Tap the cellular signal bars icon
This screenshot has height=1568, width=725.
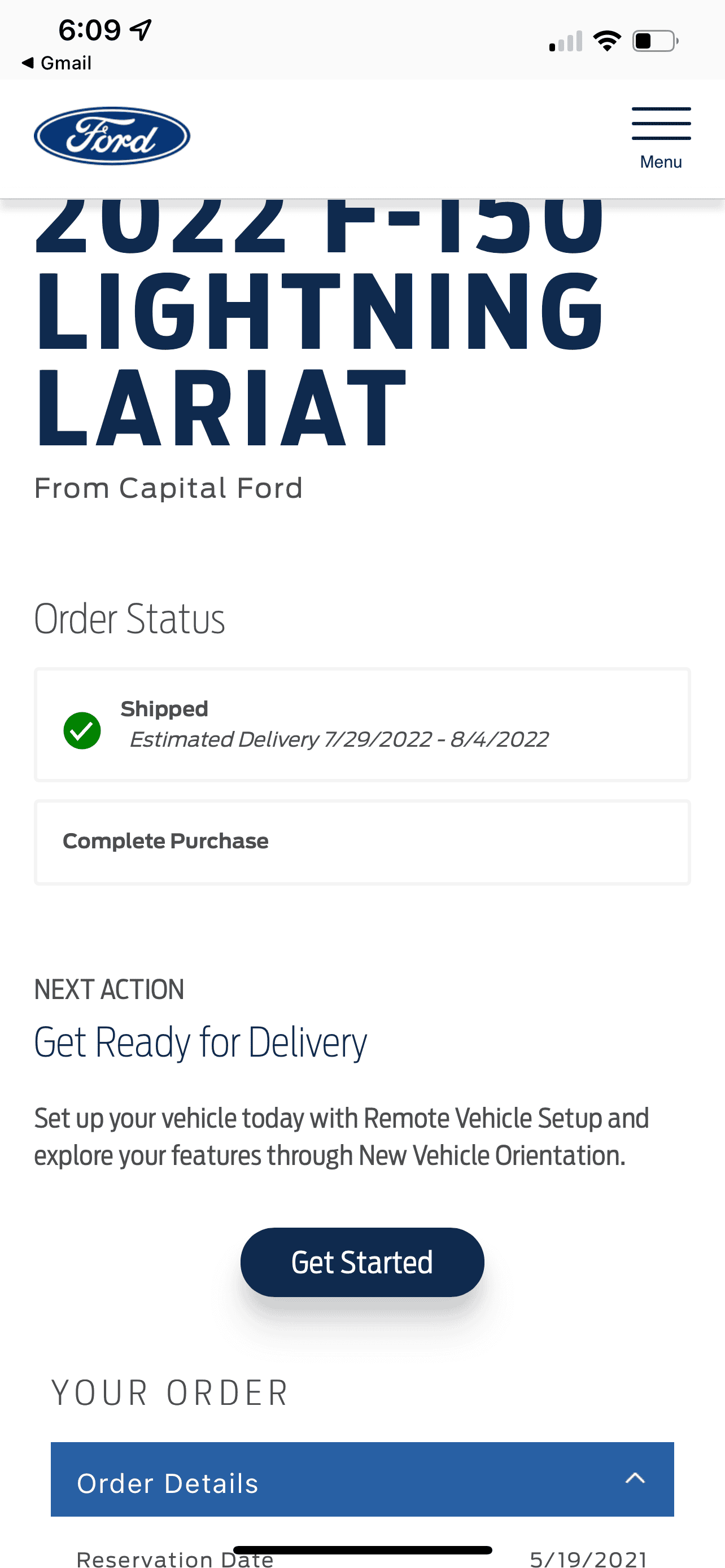566,42
